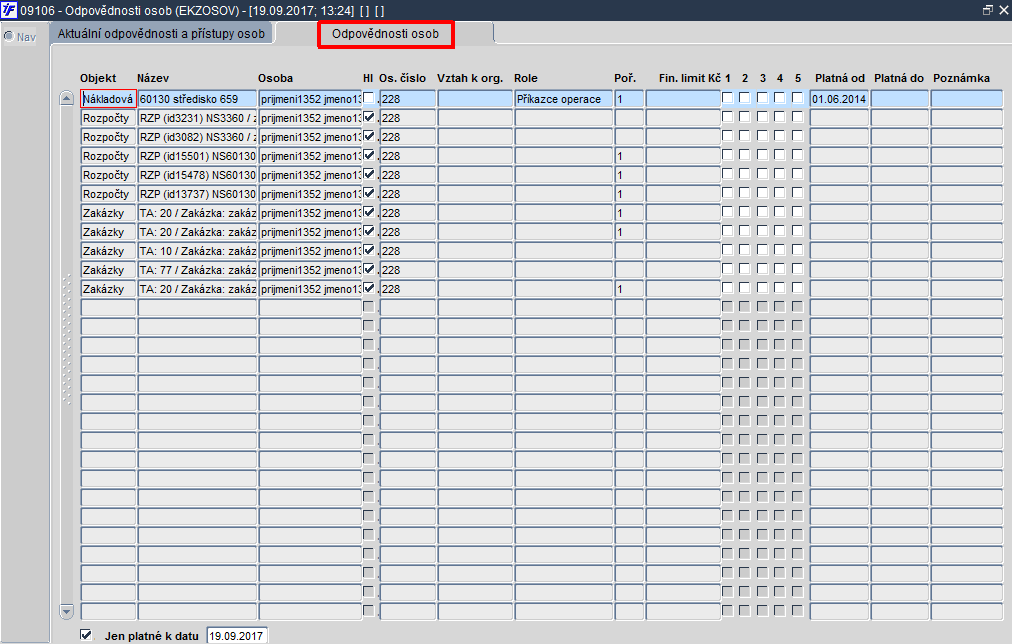
Task: Click the application logo icon in title bar
Action: pos(9,10)
